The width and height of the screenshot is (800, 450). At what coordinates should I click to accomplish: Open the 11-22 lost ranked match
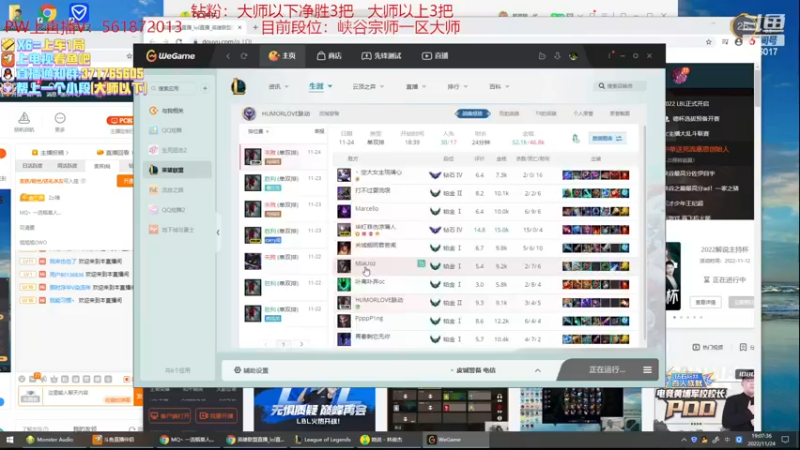tap(283, 261)
